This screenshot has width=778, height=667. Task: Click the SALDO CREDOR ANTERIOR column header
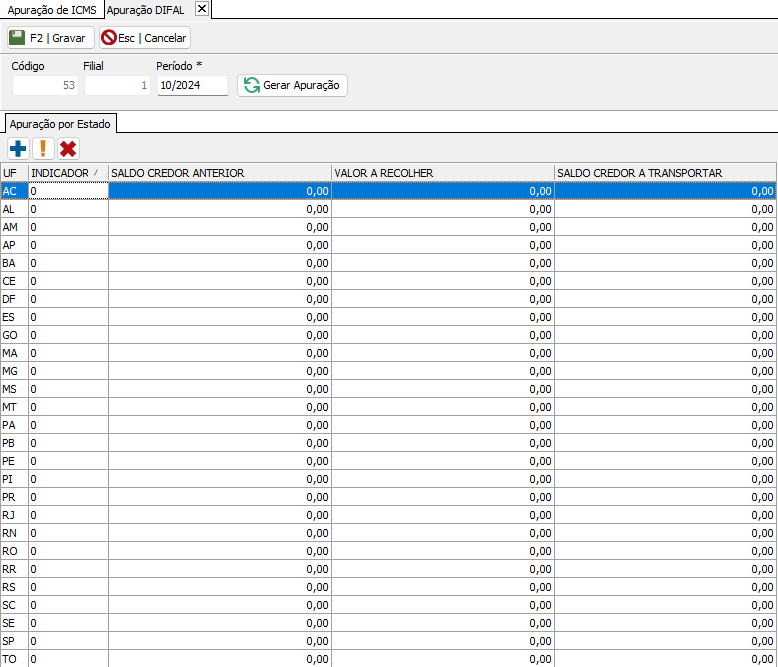(219, 173)
